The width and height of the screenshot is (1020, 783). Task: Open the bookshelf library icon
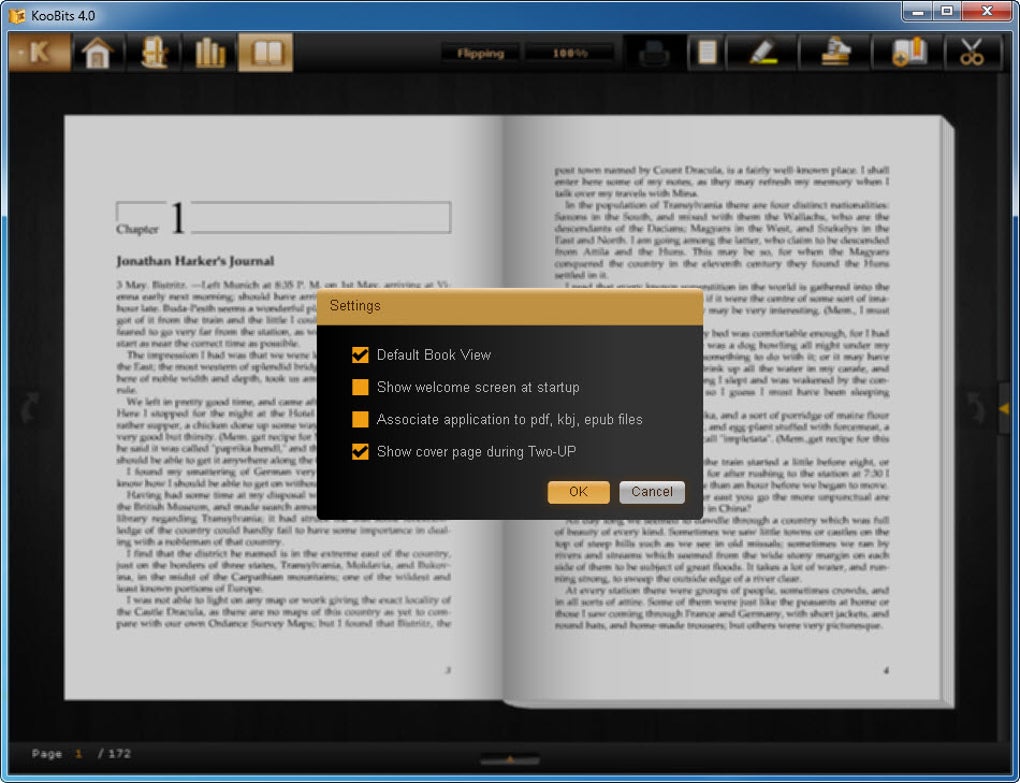click(209, 52)
